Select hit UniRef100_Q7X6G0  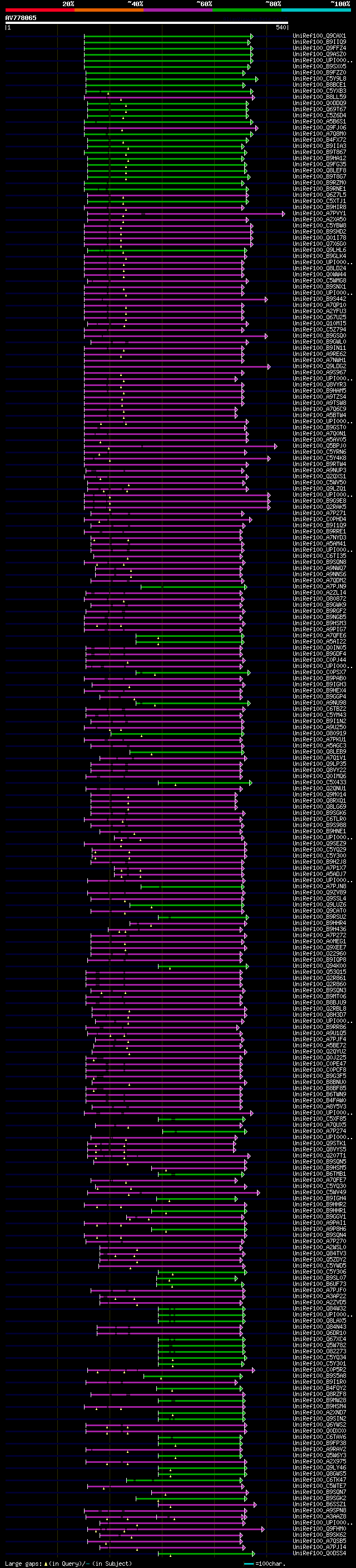coord(319,244)
